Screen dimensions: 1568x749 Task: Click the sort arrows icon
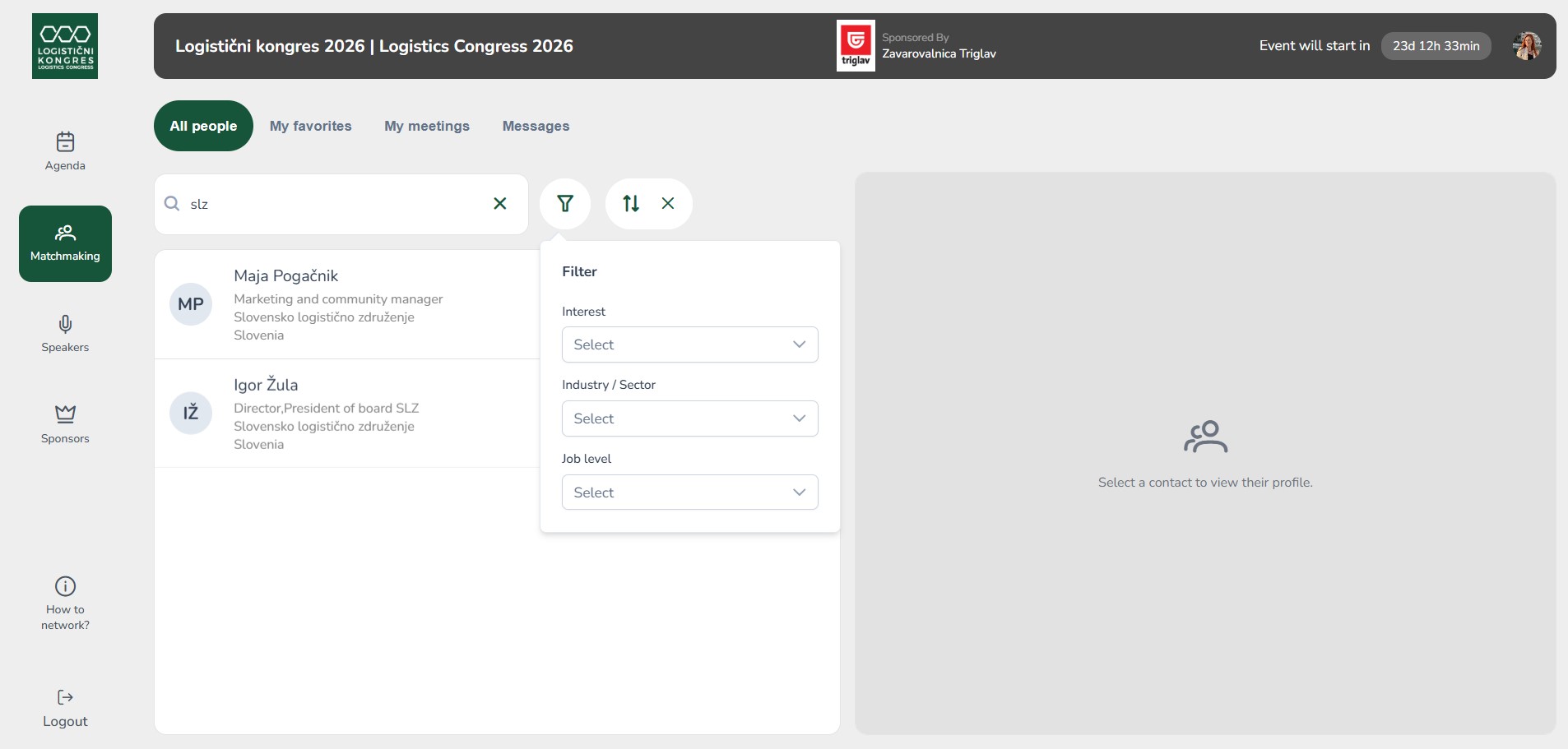631,204
